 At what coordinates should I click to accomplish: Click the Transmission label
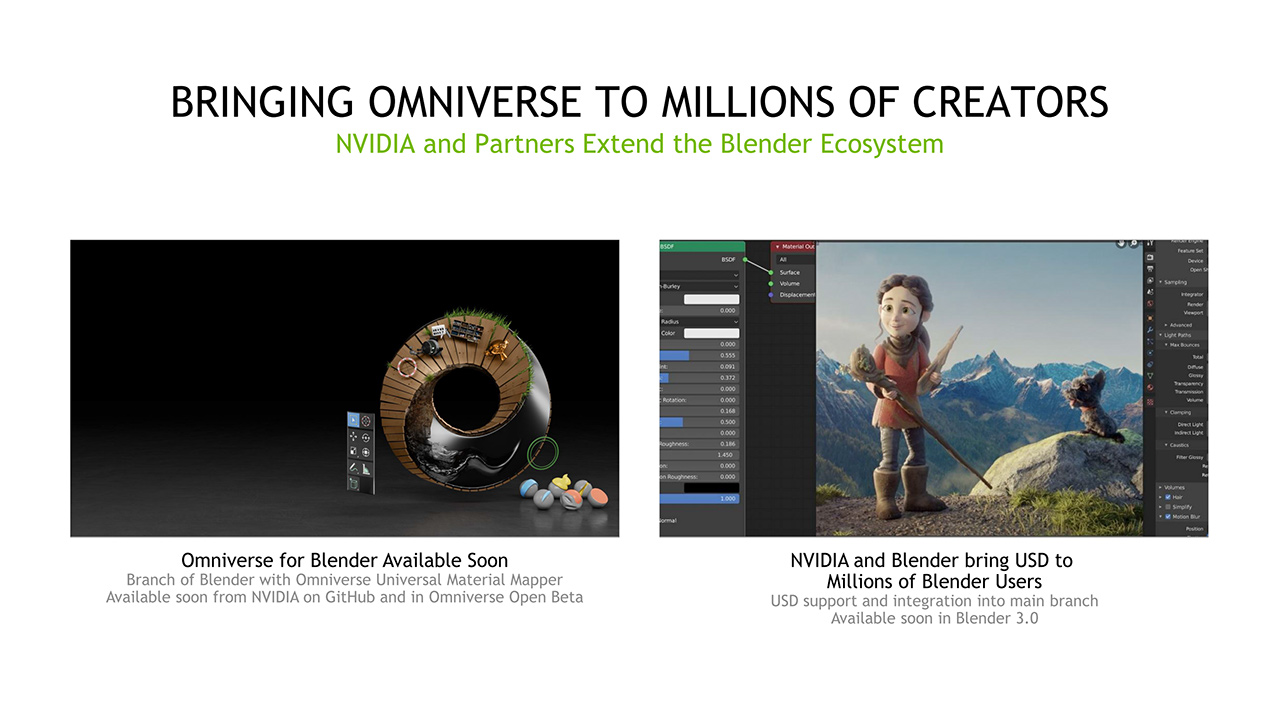tap(1188, 392)
